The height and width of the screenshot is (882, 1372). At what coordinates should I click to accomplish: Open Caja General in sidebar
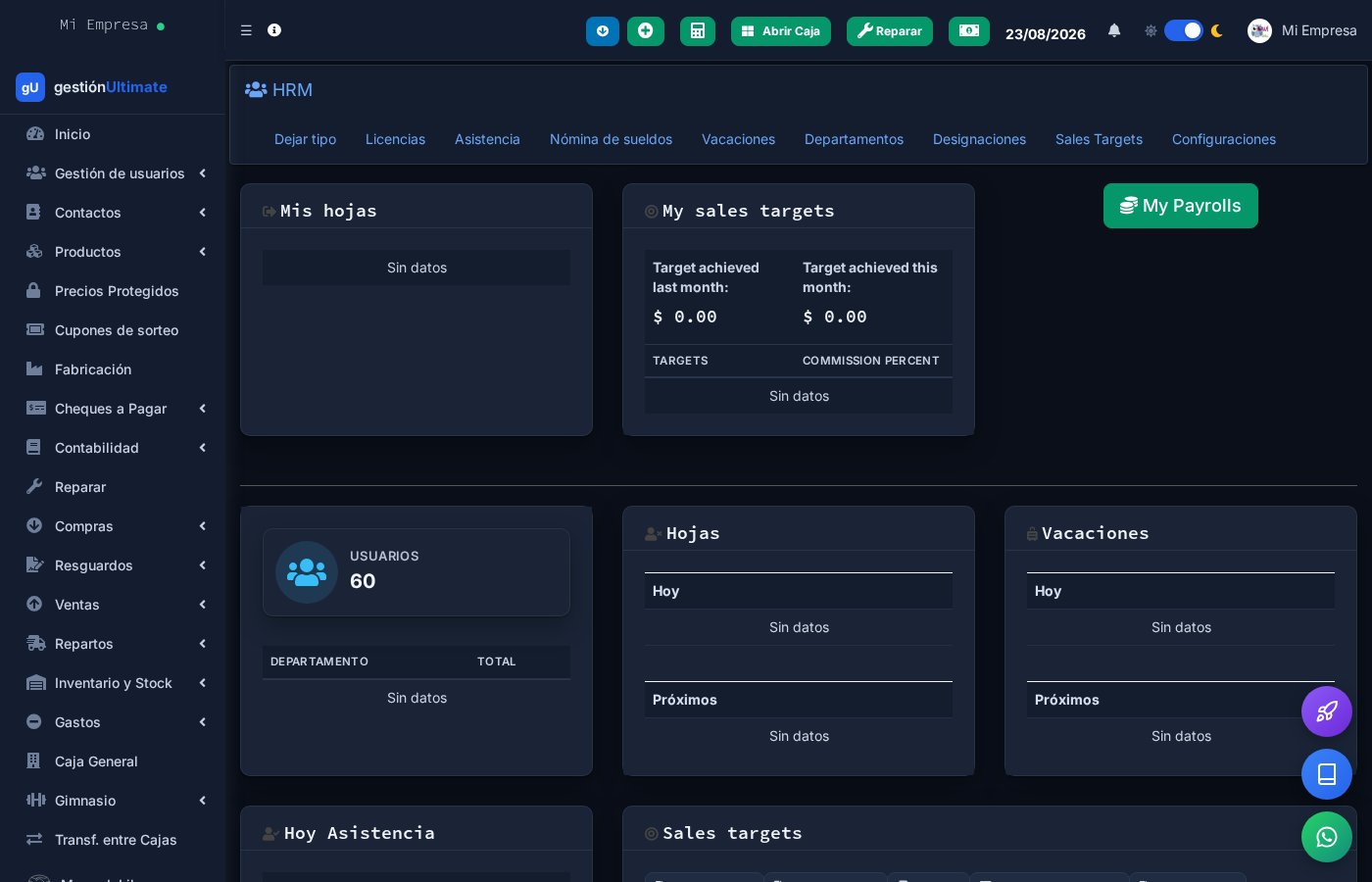tap(113, 761)
